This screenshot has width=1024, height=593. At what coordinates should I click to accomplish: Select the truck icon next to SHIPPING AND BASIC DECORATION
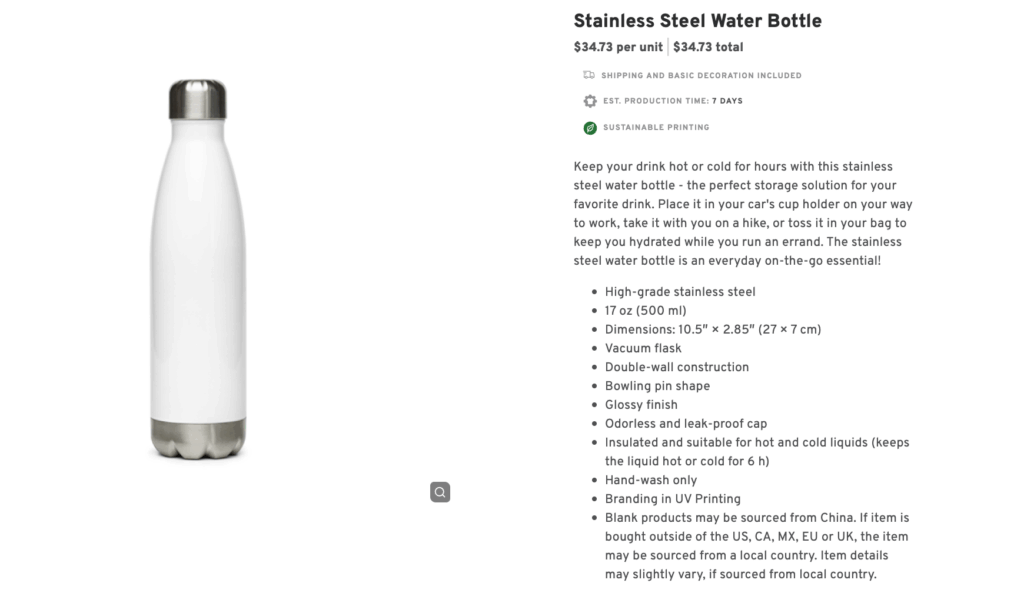tap(587, 74)
